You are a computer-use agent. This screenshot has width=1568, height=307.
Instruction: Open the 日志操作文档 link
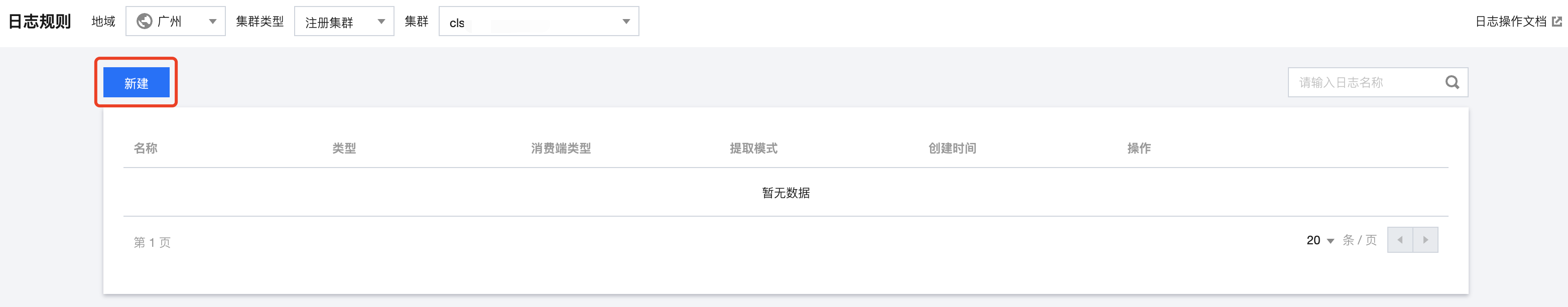pos(1511,21)
